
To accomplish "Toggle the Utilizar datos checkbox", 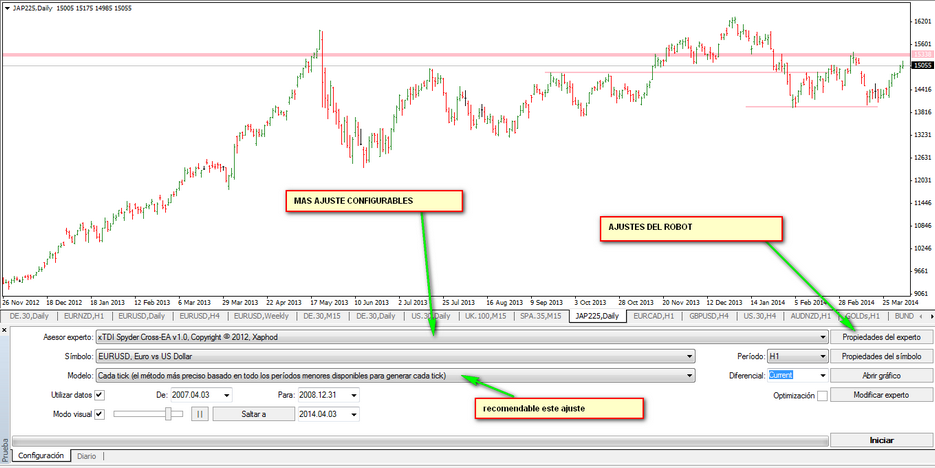I will pyautogui.click(x=99, y=395).
